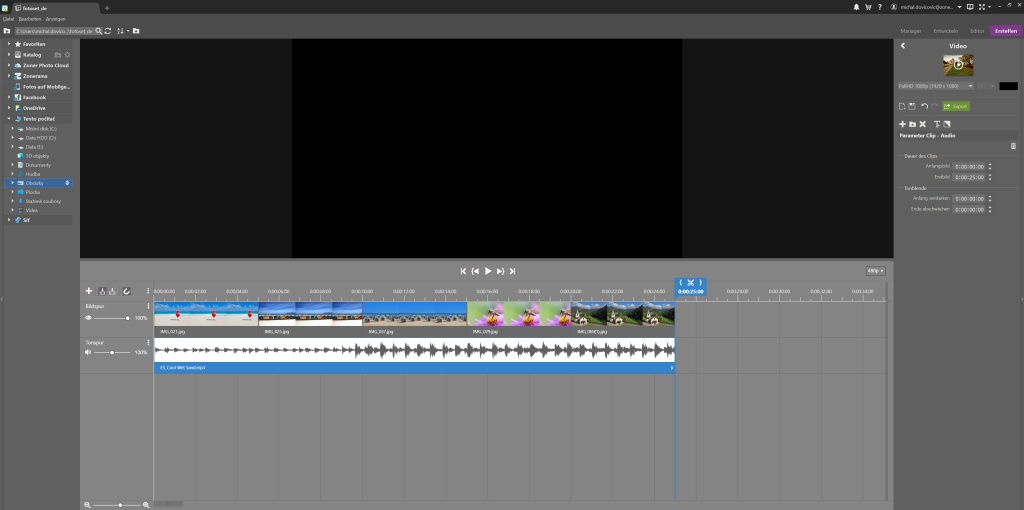Expand the Dokumenty folder node
The image size is (1024, 510).
click(12, 165)
